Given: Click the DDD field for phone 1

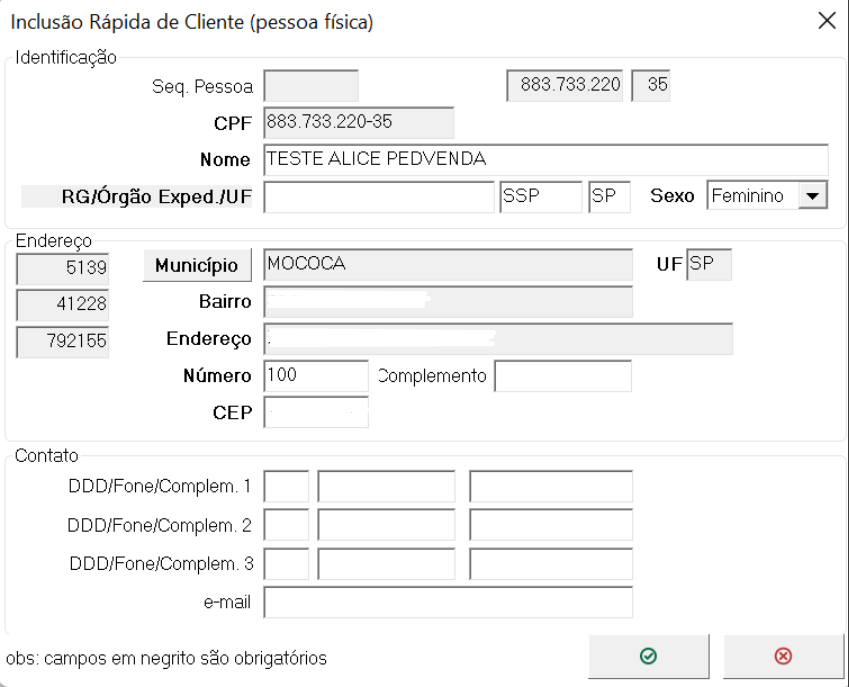Looking at the screenshot, I should click(x=286, y=487).
